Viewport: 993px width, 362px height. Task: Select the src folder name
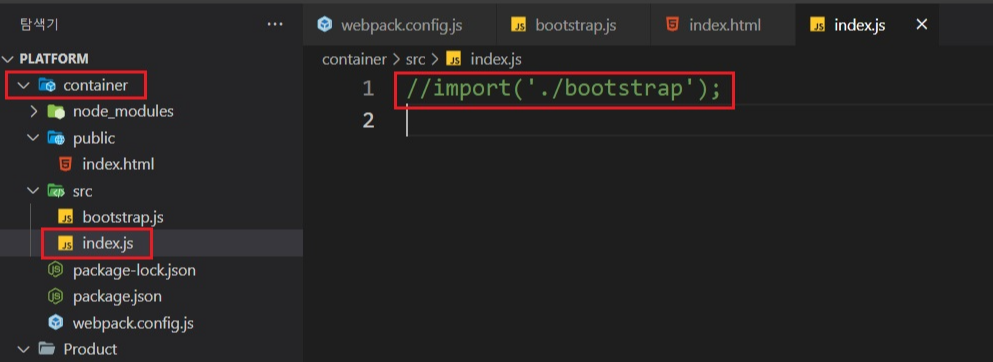83,191
